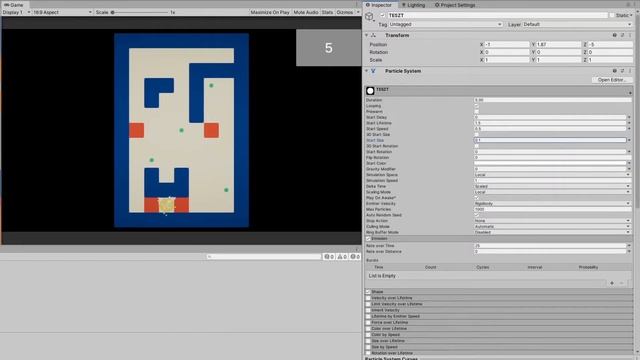Screen dimensions: 640x360
Task: Disable the Emission module checkbox
Action: click(368, 238)
